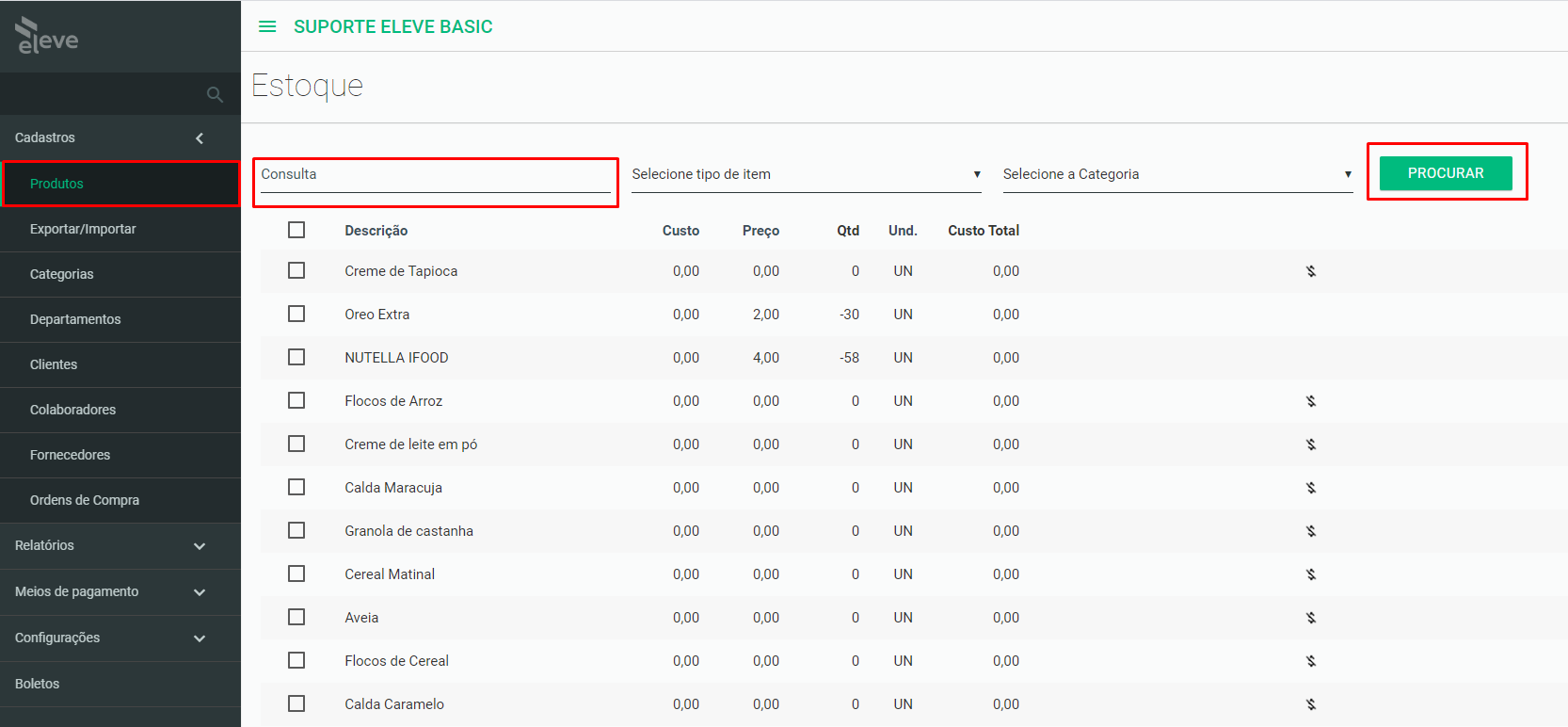
Task: Click price icon for Calda Maracuja
Action: (x=1310, y=488)
